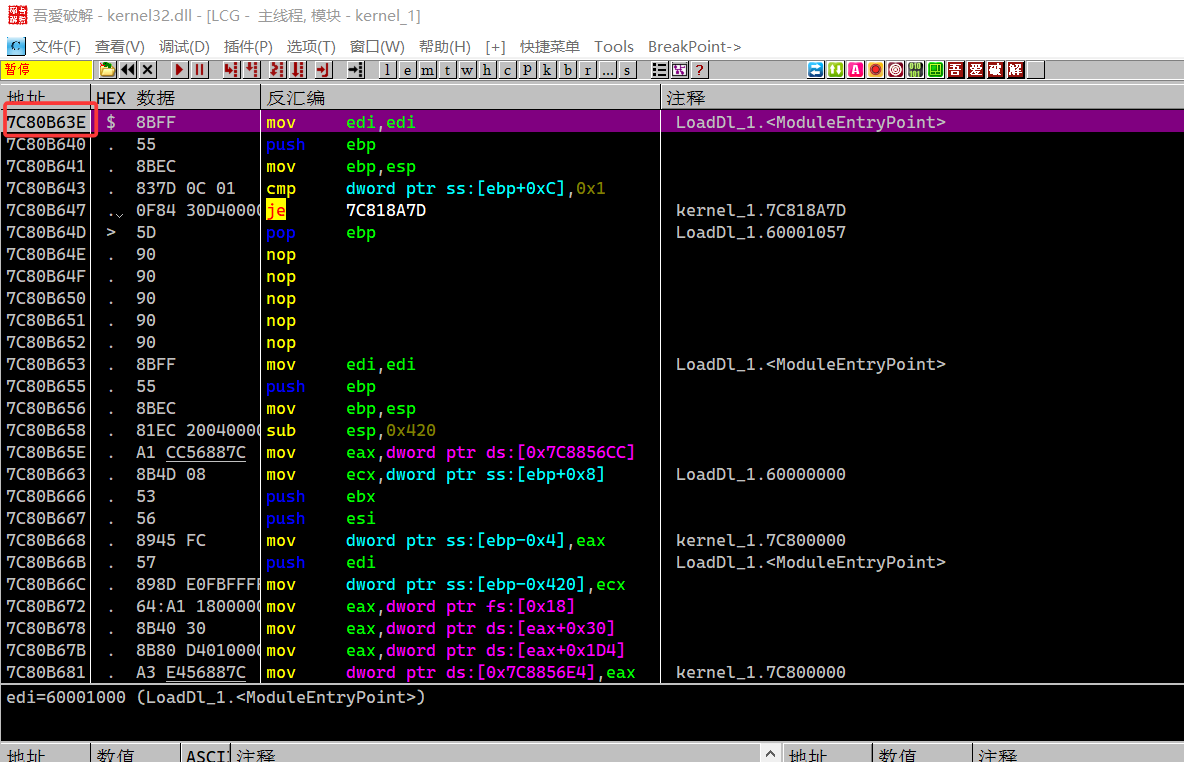Click the 反汇编 column header

(x=296, y=98)
